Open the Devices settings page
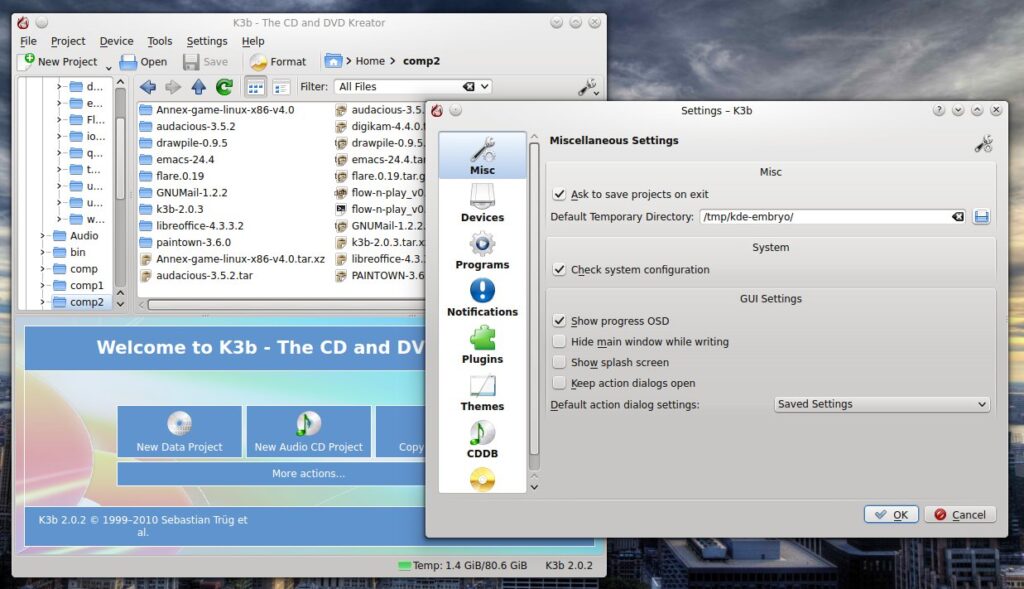Viewport: 1024px width, 589px height. tap(483, 203)
